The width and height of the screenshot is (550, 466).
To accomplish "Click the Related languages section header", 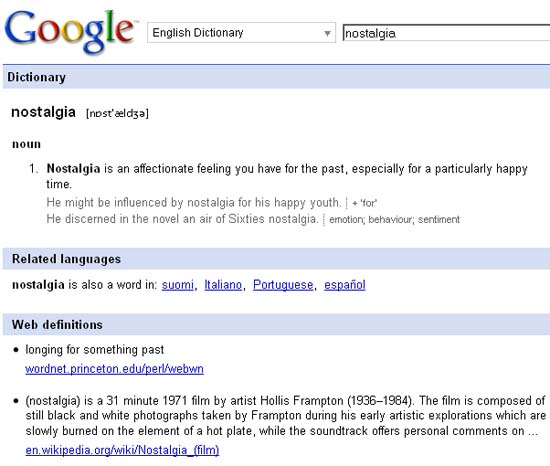I will coord(276,259).
